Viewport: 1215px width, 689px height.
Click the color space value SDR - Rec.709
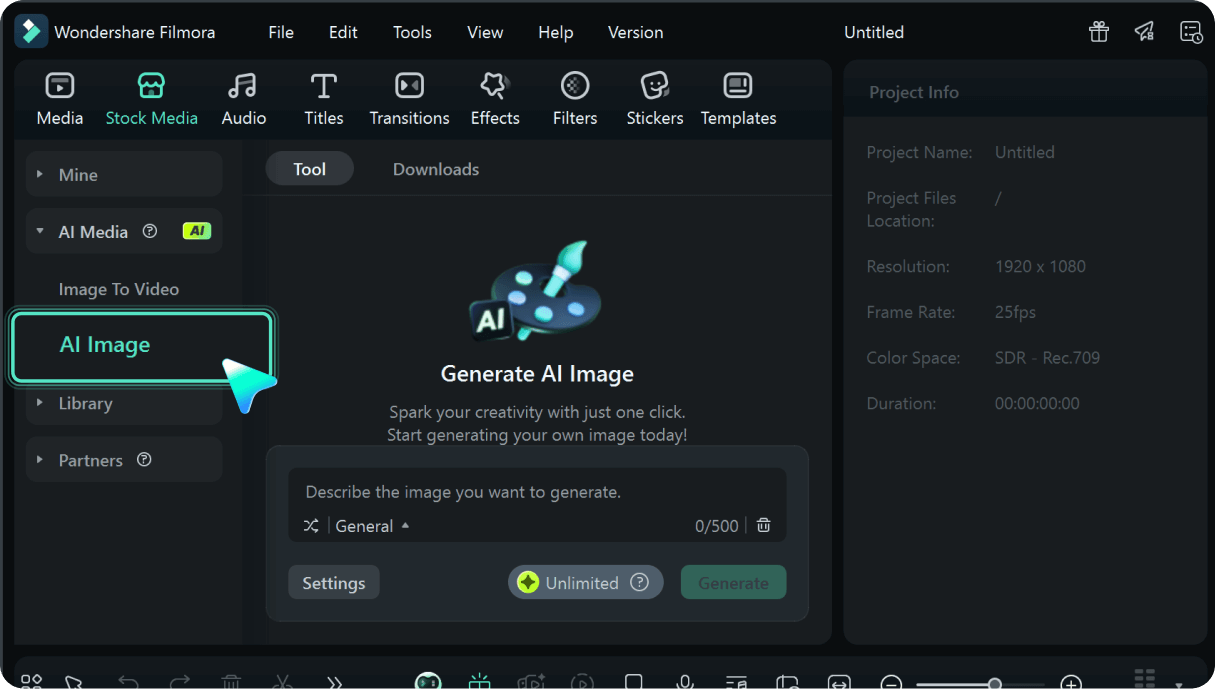tap(1047, 357)
